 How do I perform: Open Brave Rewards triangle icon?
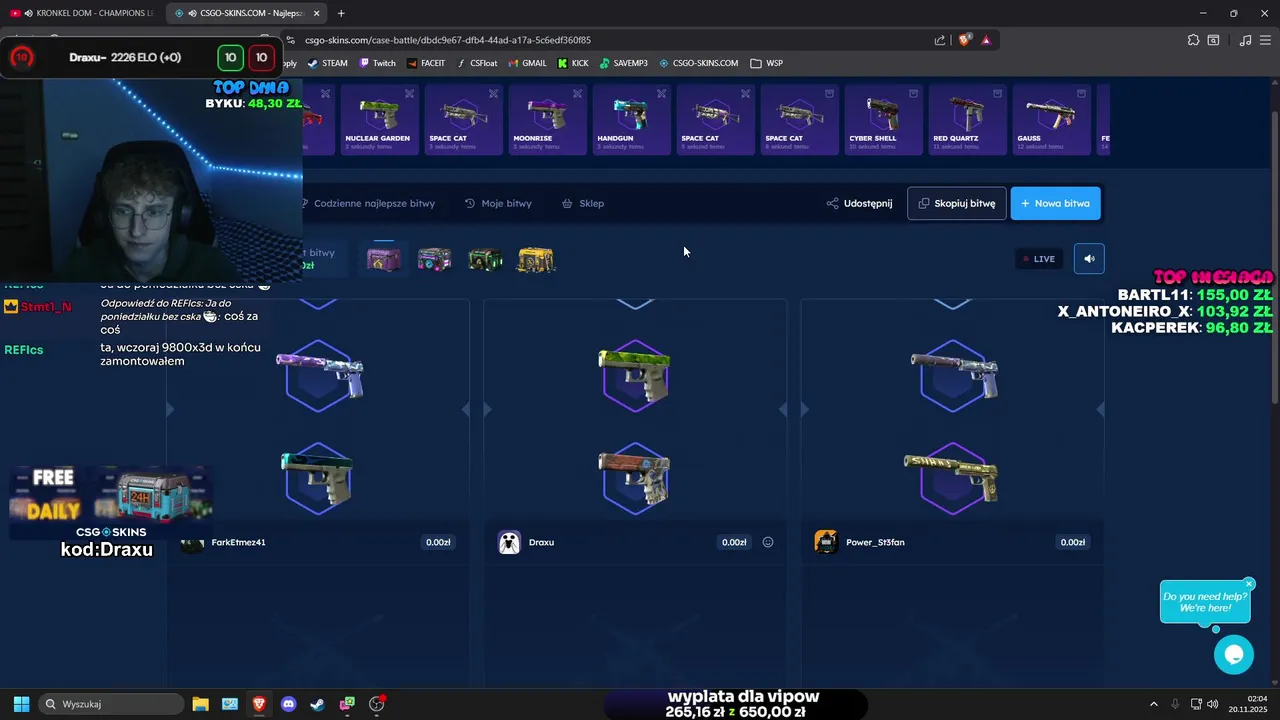[x=986, y=40]
